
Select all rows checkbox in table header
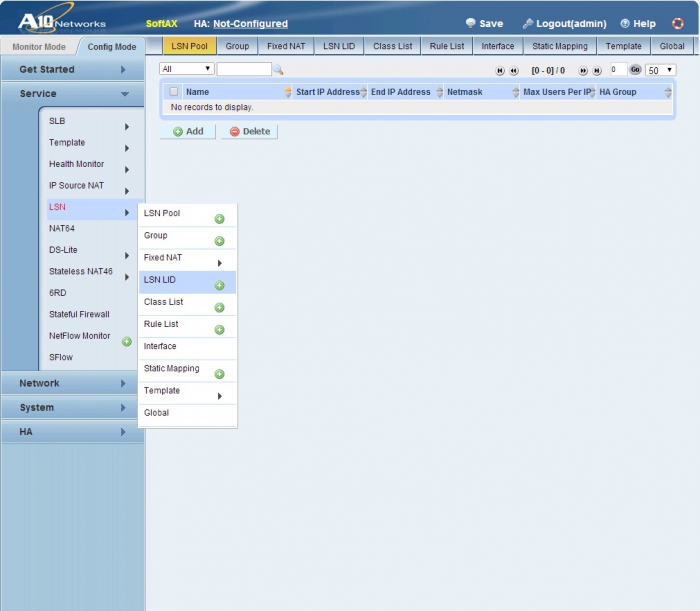(x=174, y=91)
